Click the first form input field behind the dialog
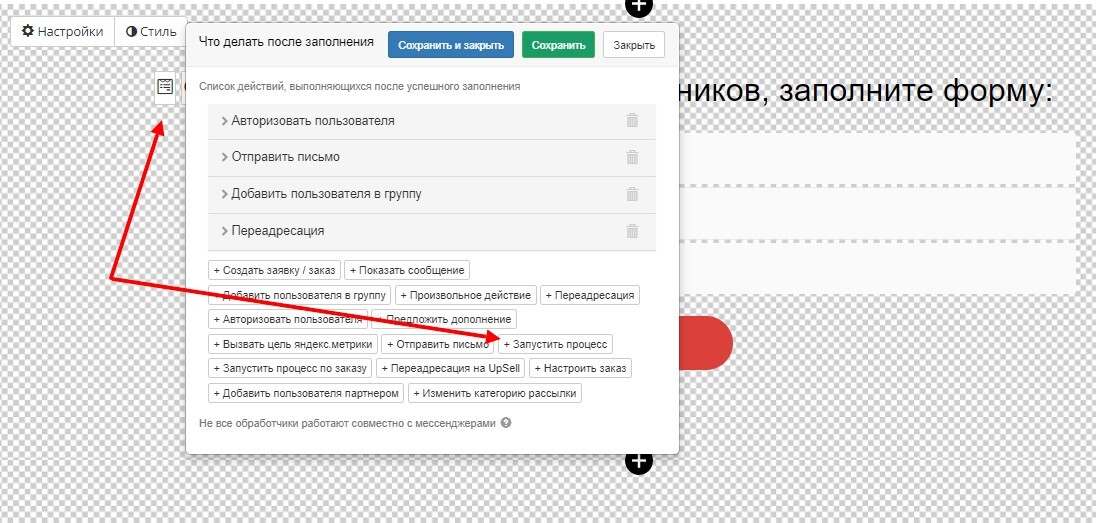This screenshot has width=1096, height=523. pyautogui.click(x=877, y=159)
